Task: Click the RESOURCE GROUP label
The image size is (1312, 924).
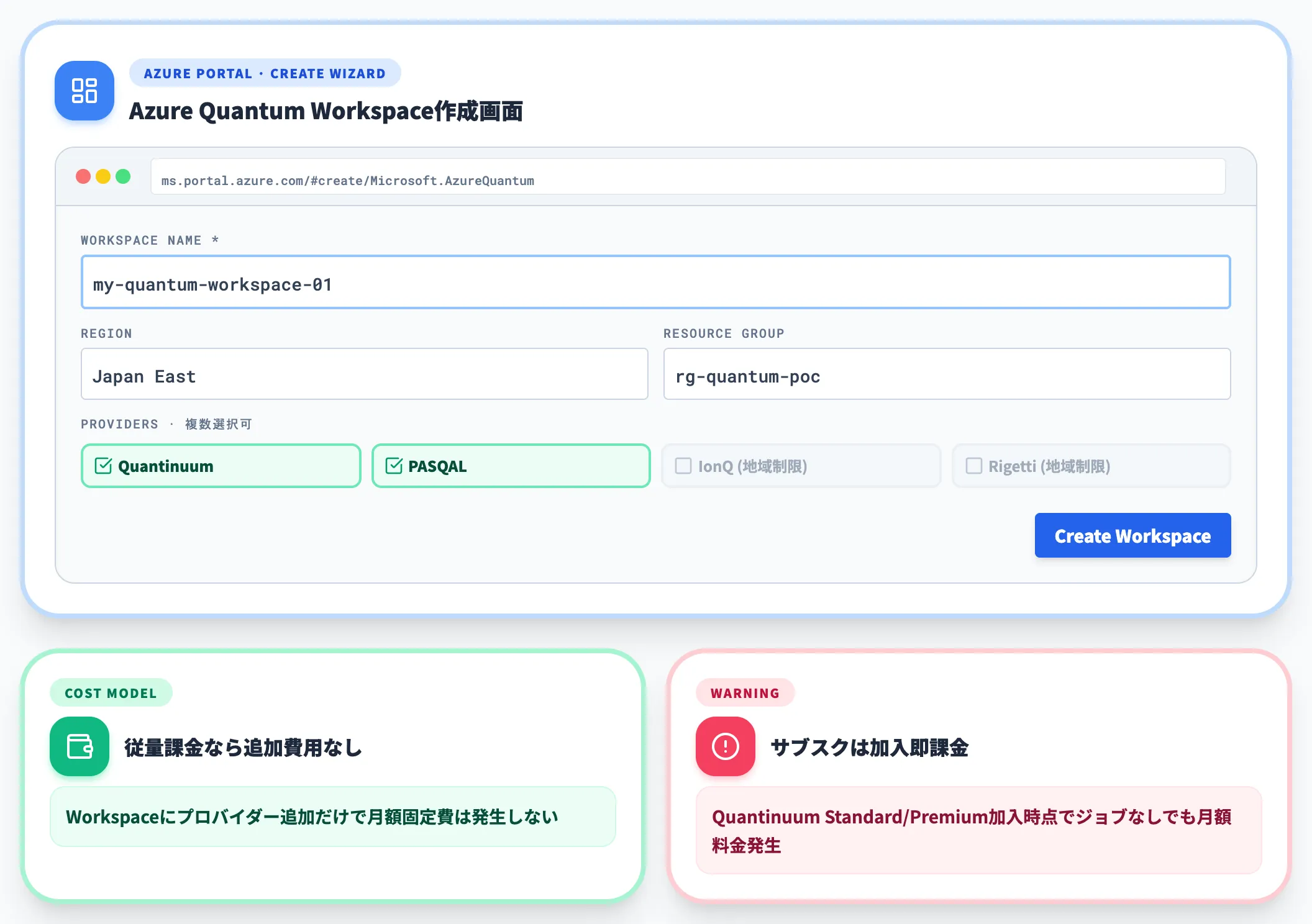Action: [724, 333]
